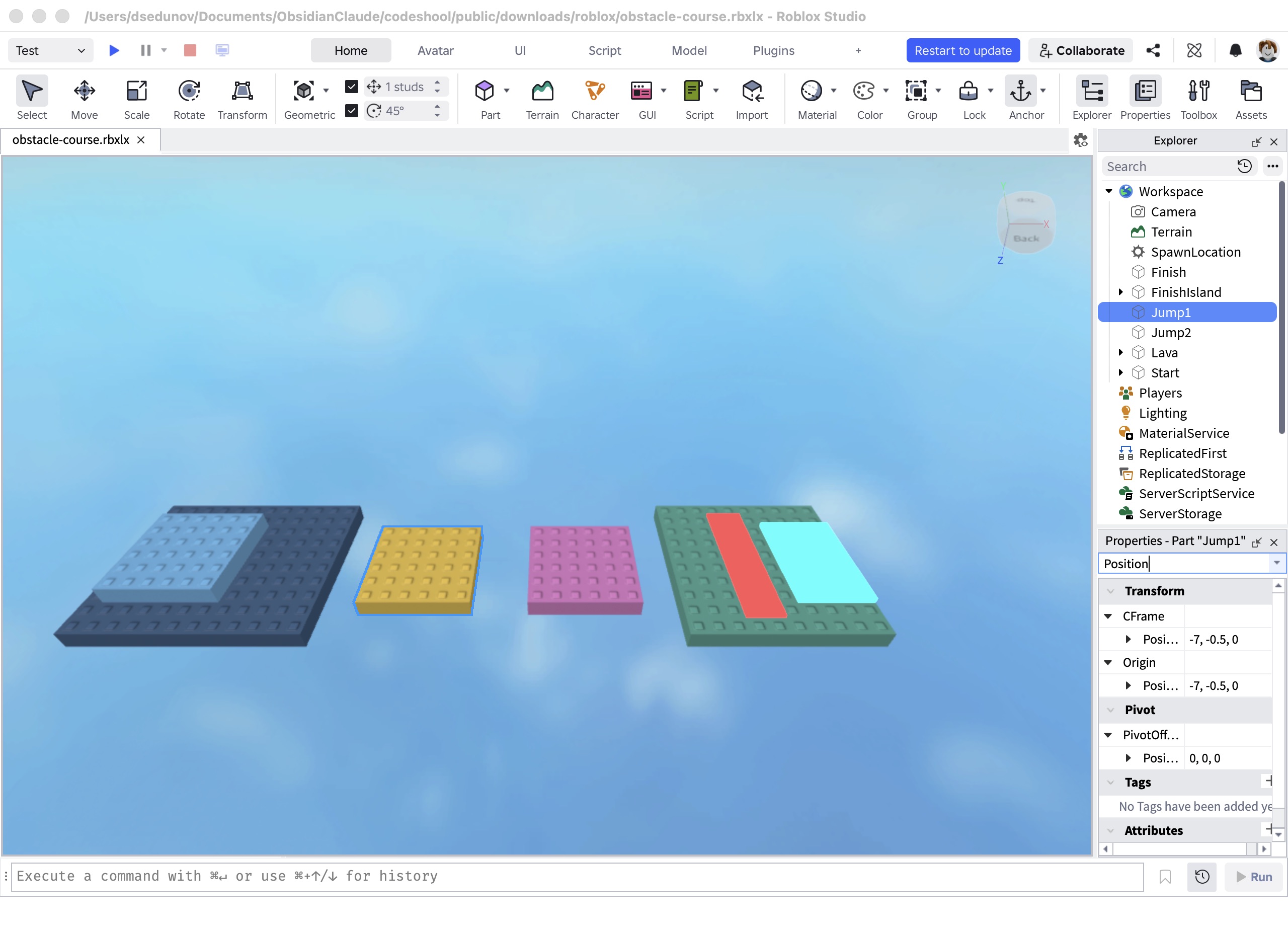Select SpawnLocation in the Explorer tree

[1195, 252]
